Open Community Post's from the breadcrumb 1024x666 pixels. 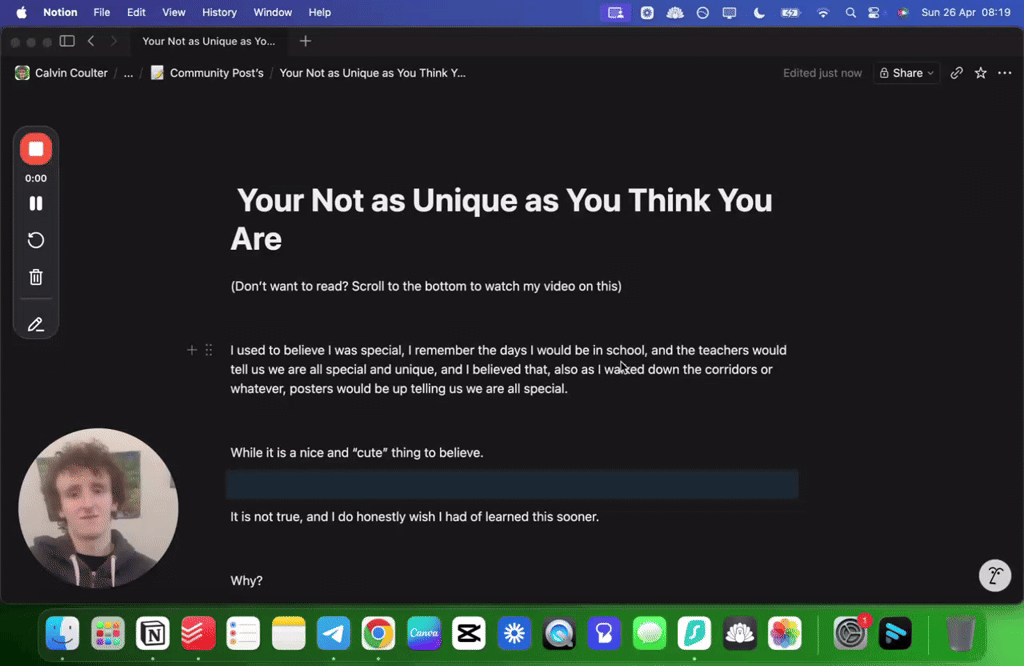click(x=215, y=73)
